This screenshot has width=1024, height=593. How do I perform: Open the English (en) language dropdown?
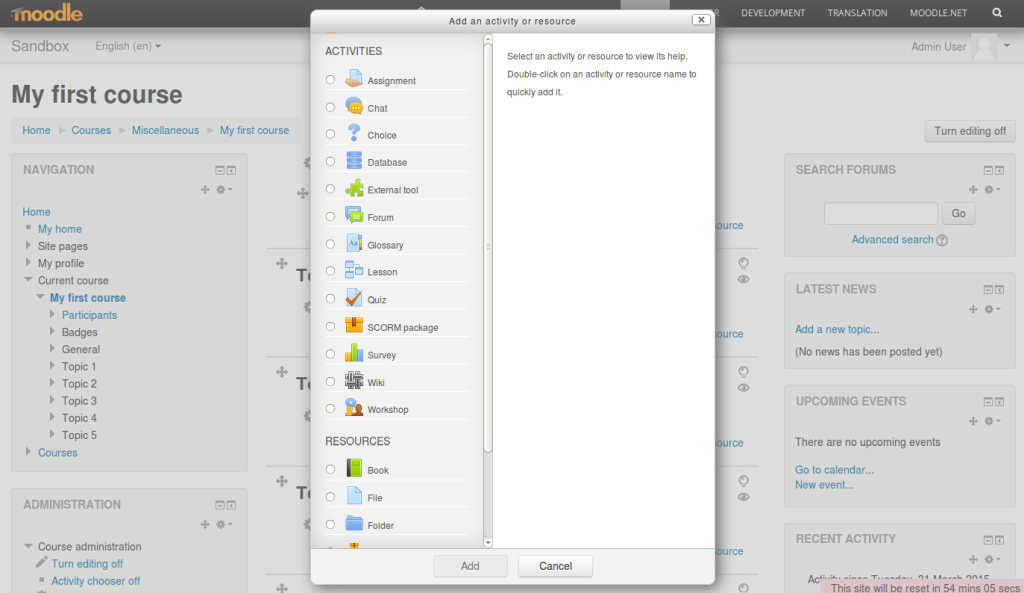tap(128, 46)
